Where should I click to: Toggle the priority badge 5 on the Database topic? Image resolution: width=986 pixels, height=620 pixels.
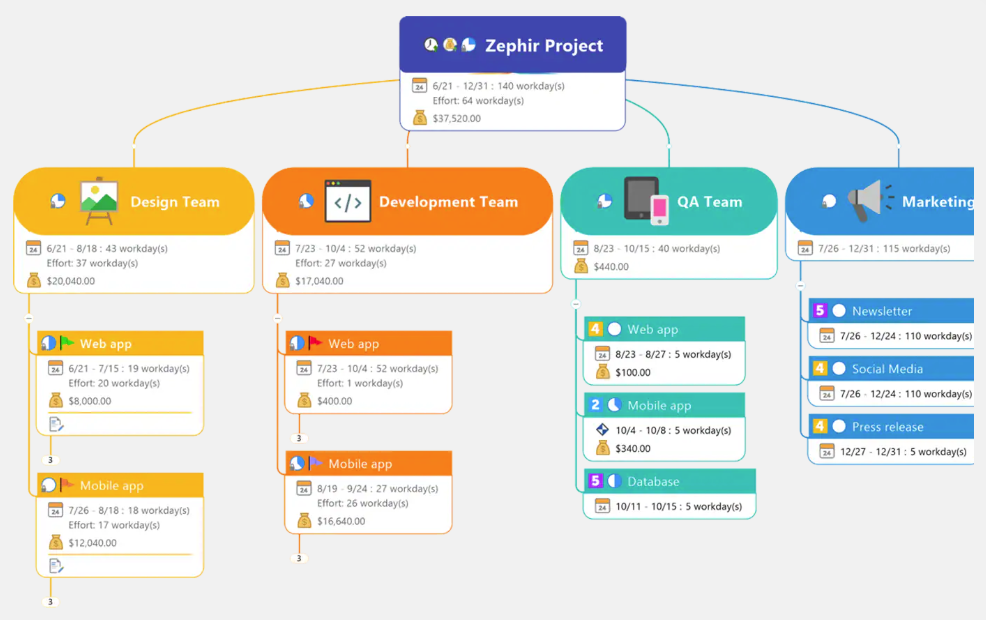coord(596,481)
